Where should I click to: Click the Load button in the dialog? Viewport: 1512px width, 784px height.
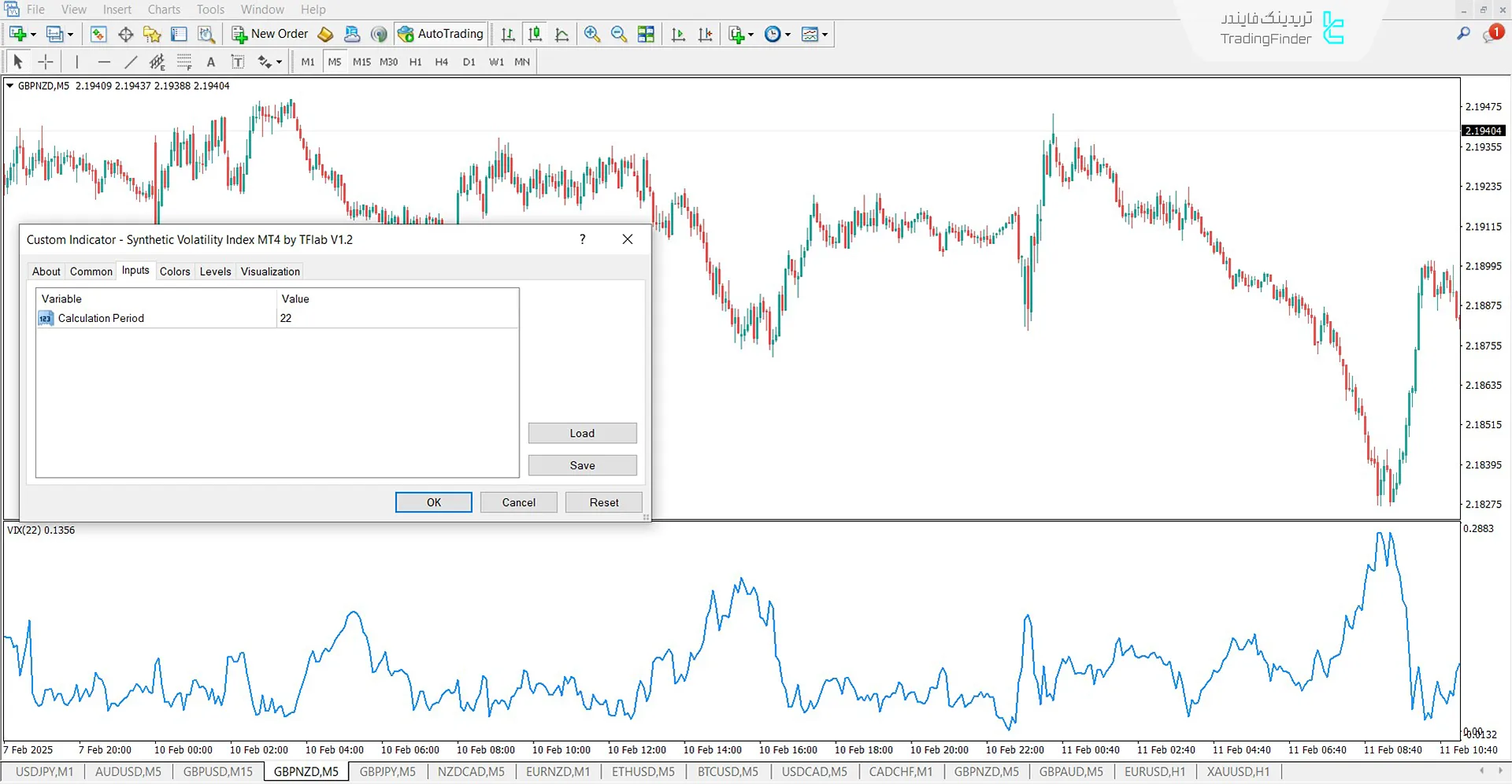pos(582,433)
